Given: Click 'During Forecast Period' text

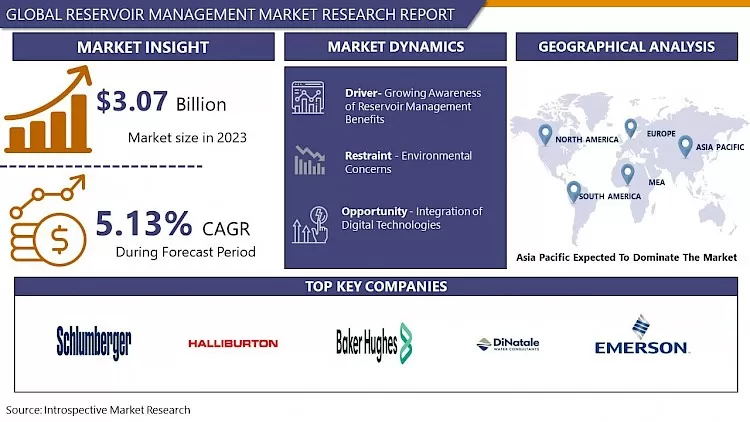Looking at the screenshot, I should [186, 252].
